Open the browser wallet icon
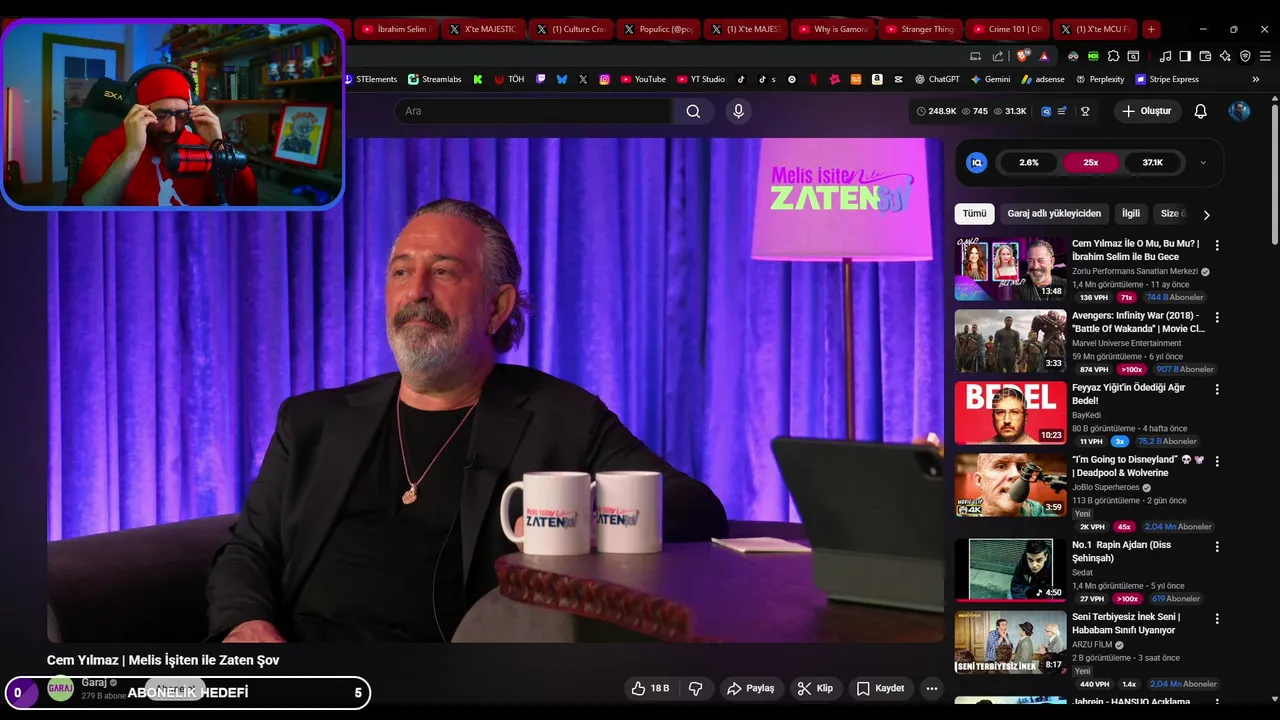Viewport: 1280px width, 720px height. click(x=1205, y=56)
